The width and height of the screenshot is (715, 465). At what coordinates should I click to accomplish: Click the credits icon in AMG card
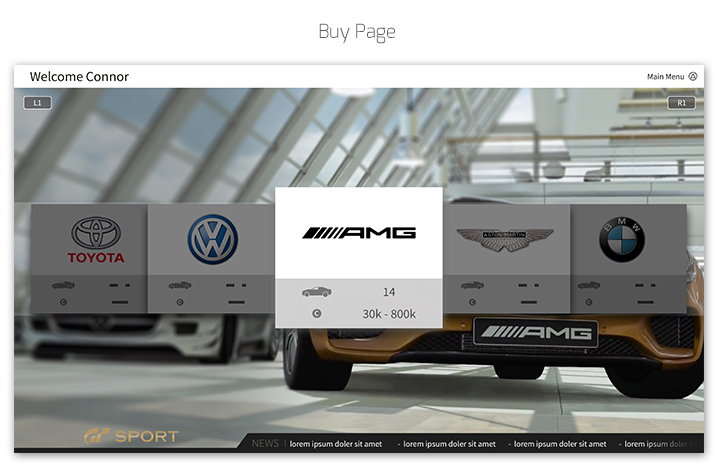(317, 314)
